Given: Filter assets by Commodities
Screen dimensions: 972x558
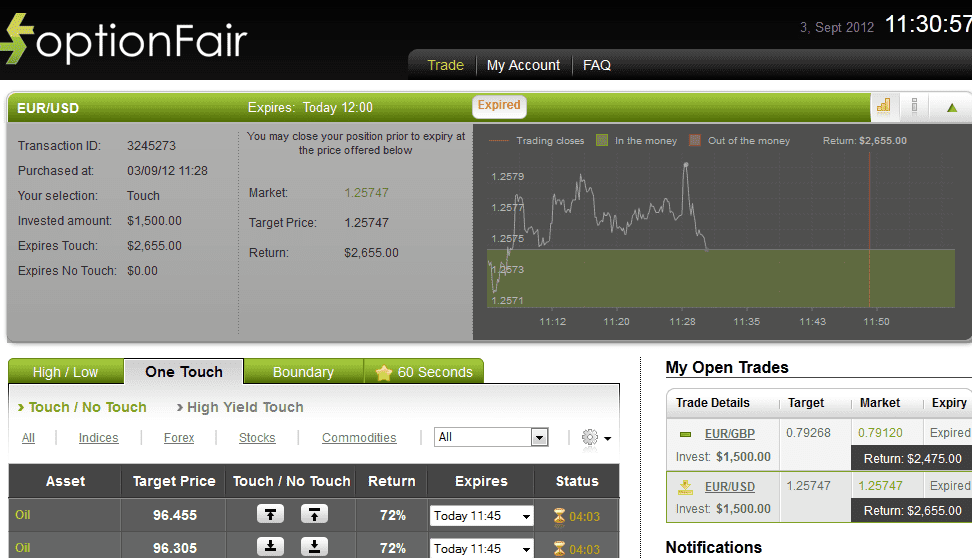Looking at the screenshot, I should click(359, 438).
